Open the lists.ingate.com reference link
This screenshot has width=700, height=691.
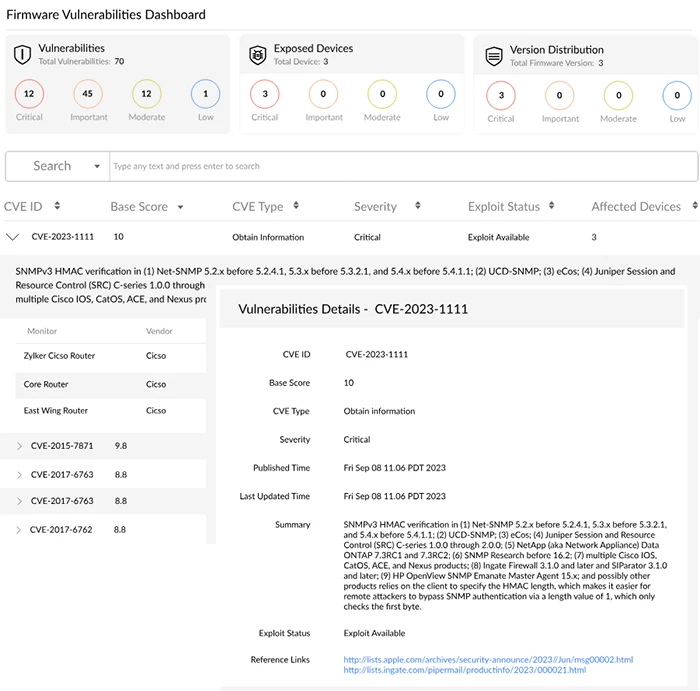(464, 670)
